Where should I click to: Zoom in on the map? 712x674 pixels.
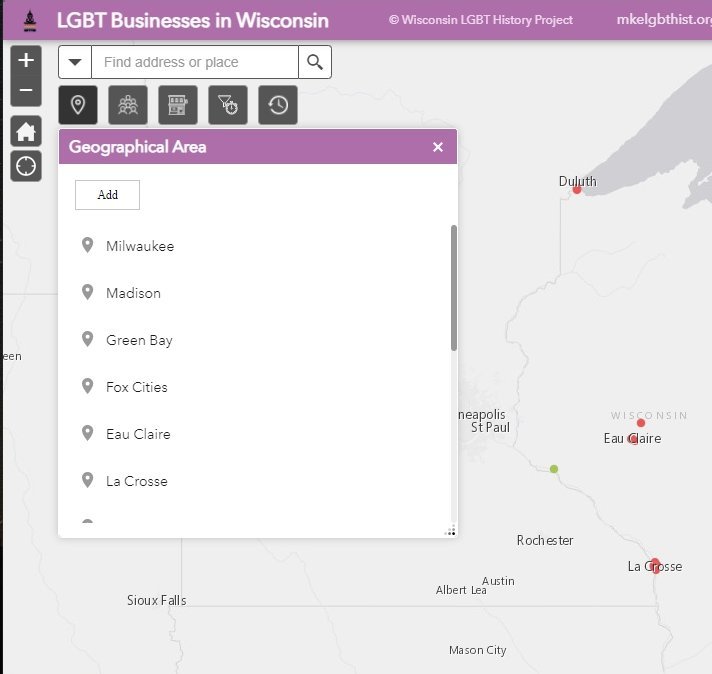(x=26, y=61)
